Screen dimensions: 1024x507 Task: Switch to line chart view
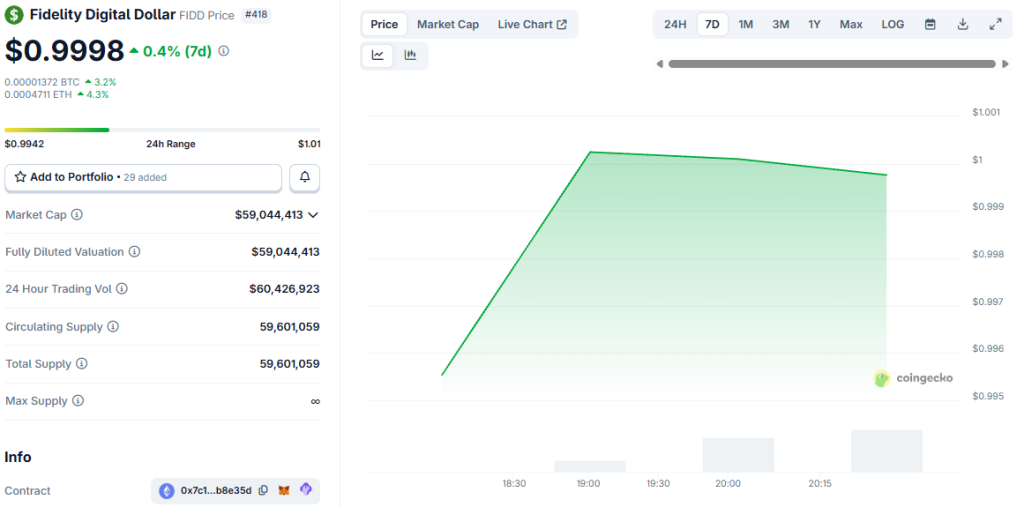coord(378,56)
